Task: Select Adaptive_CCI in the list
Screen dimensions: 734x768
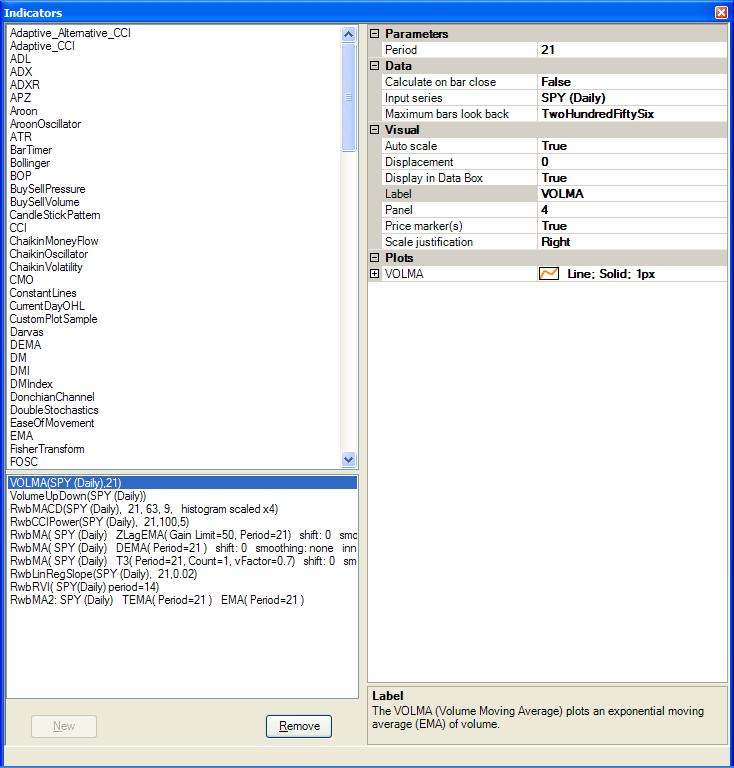Action: [x=42, y=46]
